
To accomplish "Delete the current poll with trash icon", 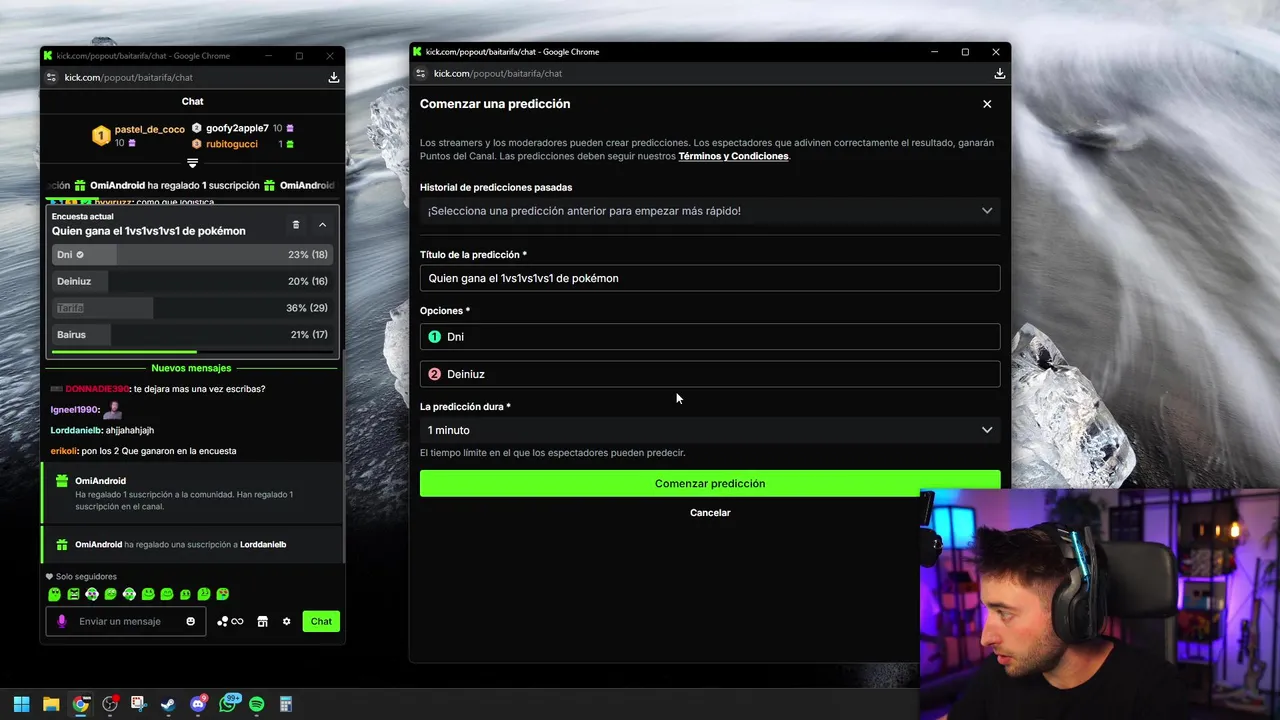I will click(295, 225).
